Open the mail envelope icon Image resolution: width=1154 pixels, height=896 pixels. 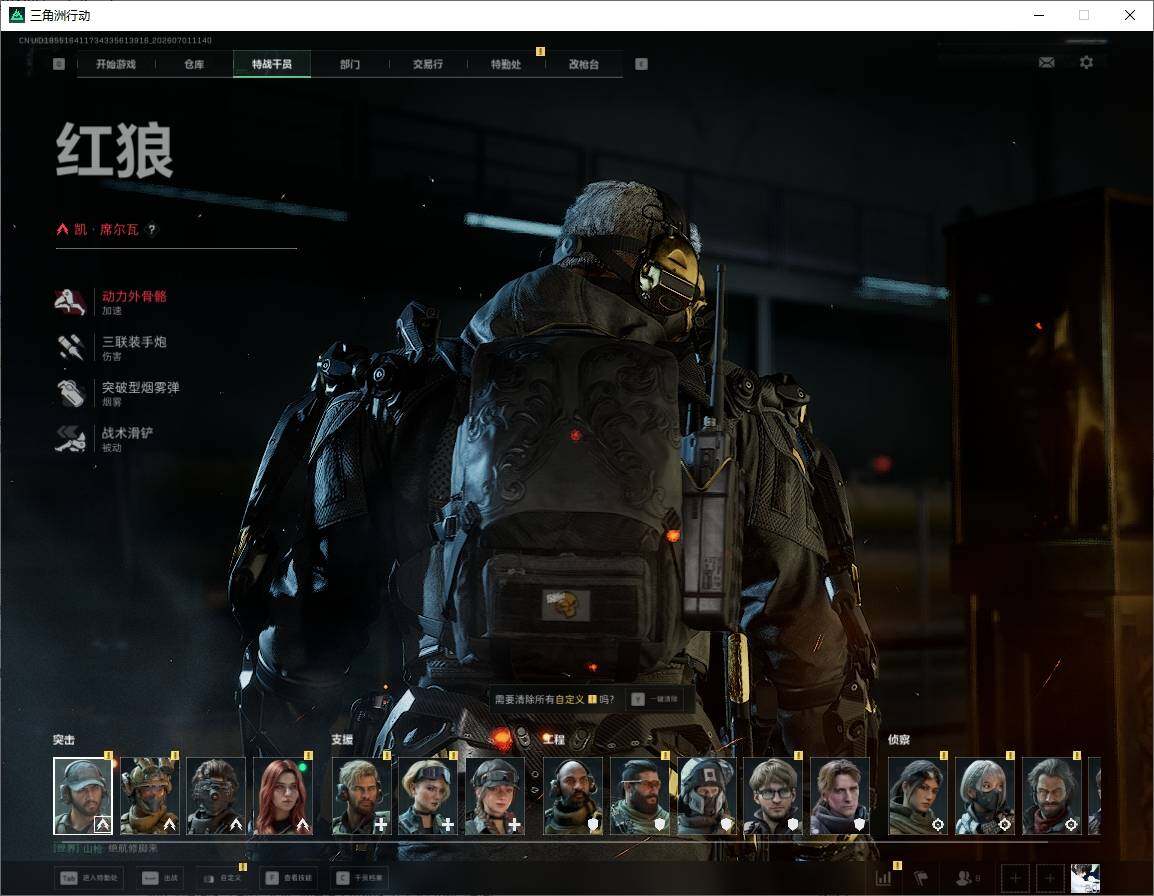point(1046,63)
